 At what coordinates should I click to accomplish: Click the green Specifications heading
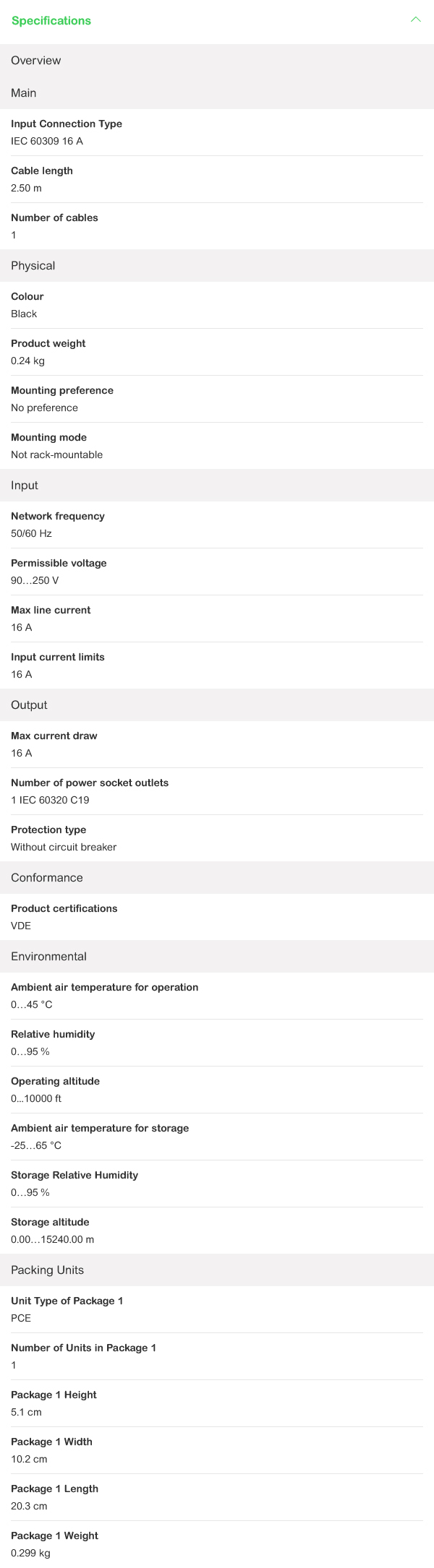tap(51, 21)
